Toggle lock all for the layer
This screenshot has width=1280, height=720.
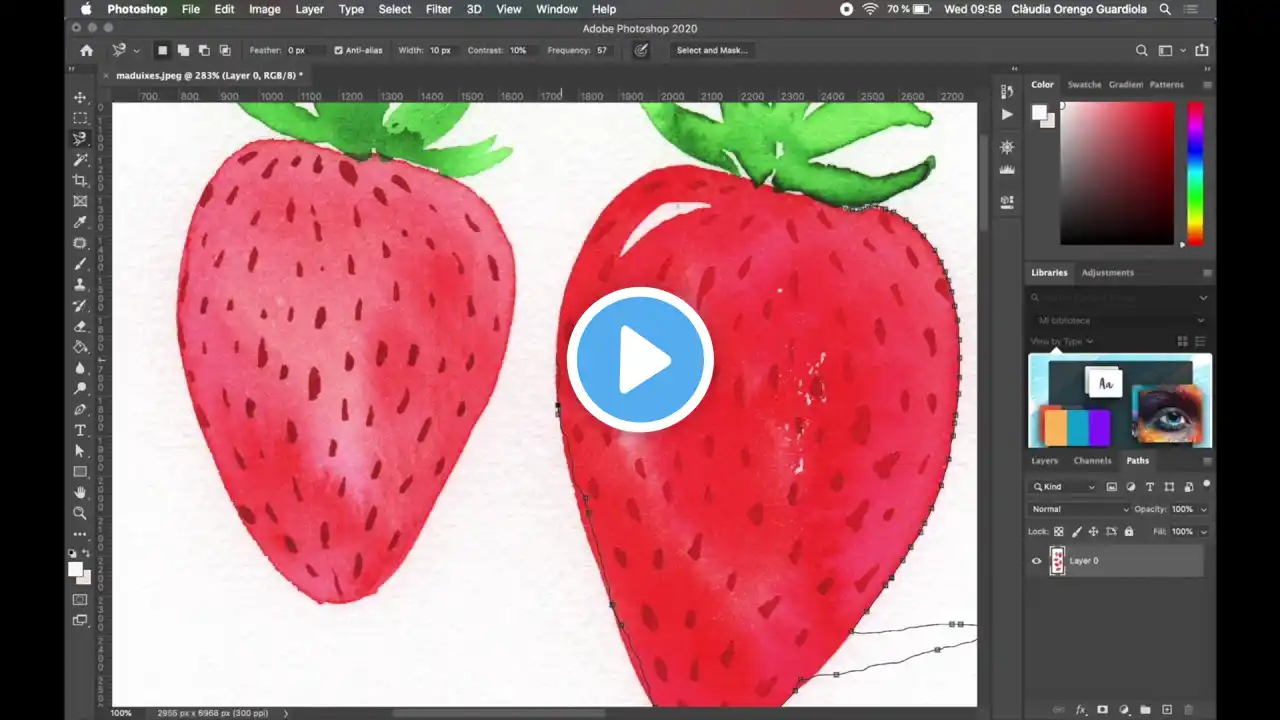(x=1129, y=532)
